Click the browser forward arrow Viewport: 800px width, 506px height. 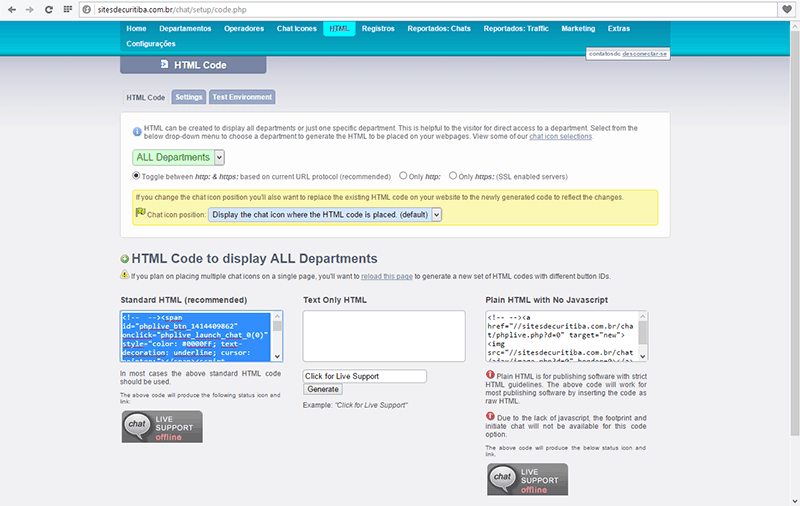(30, 10)
